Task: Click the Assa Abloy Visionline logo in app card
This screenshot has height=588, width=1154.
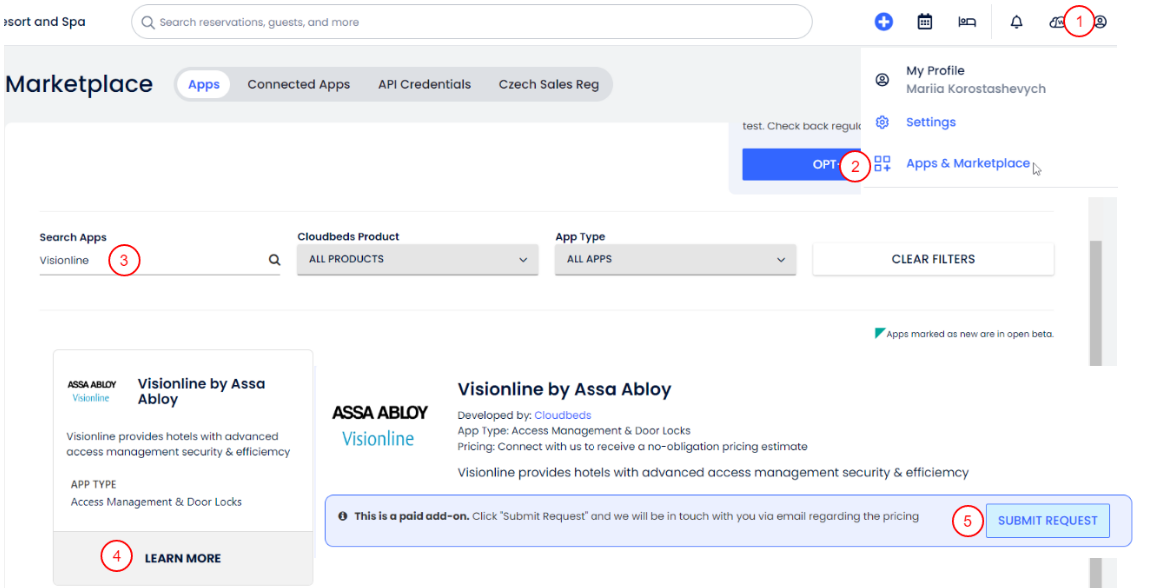Action: point(91,391)
